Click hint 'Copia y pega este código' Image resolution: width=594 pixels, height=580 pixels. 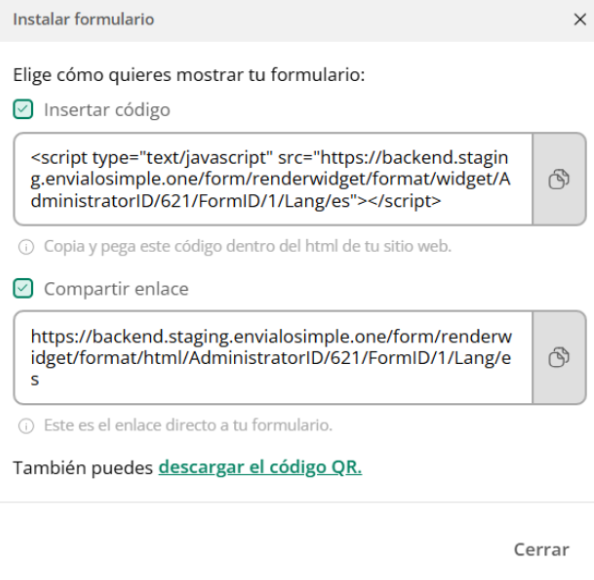(x=248, y=247)
